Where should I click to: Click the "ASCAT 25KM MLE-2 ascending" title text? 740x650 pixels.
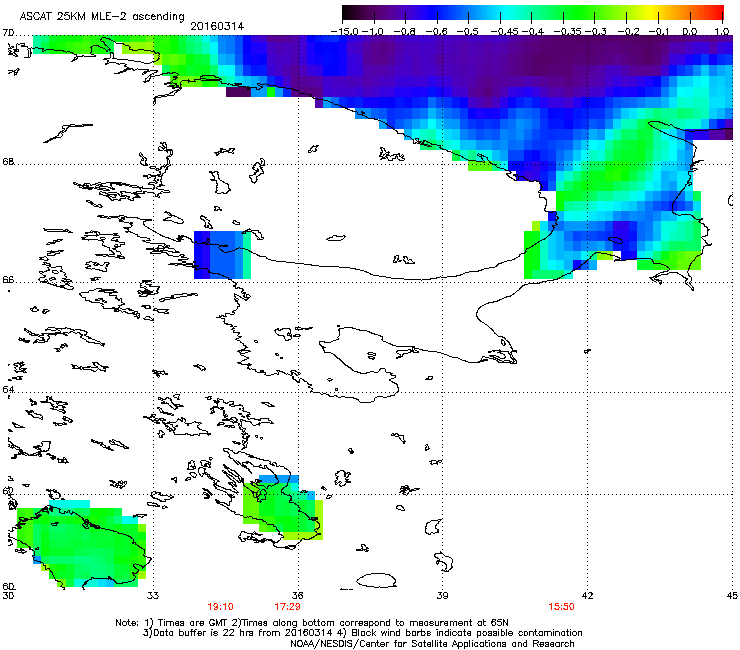(x=102, y=16)
